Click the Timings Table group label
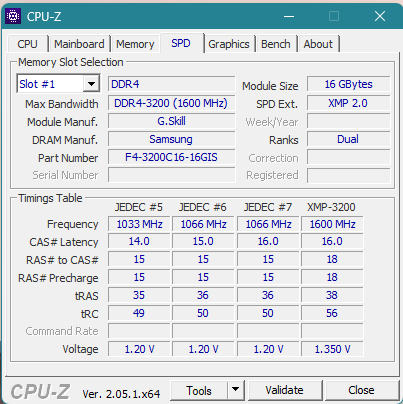This screenshot has width=403, height=404. point(50,198)
